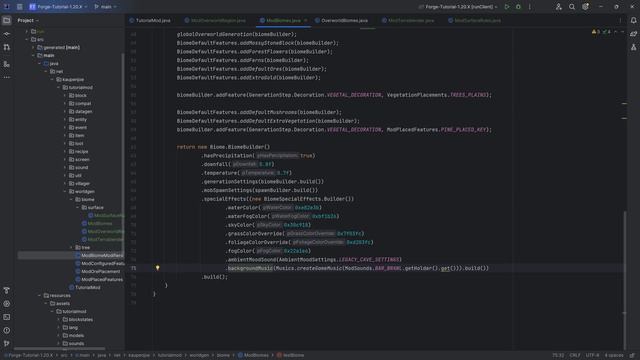640x360 pixels.
Task: Select ModConfiguredFeatures in project tree
Action: [100, 264]
